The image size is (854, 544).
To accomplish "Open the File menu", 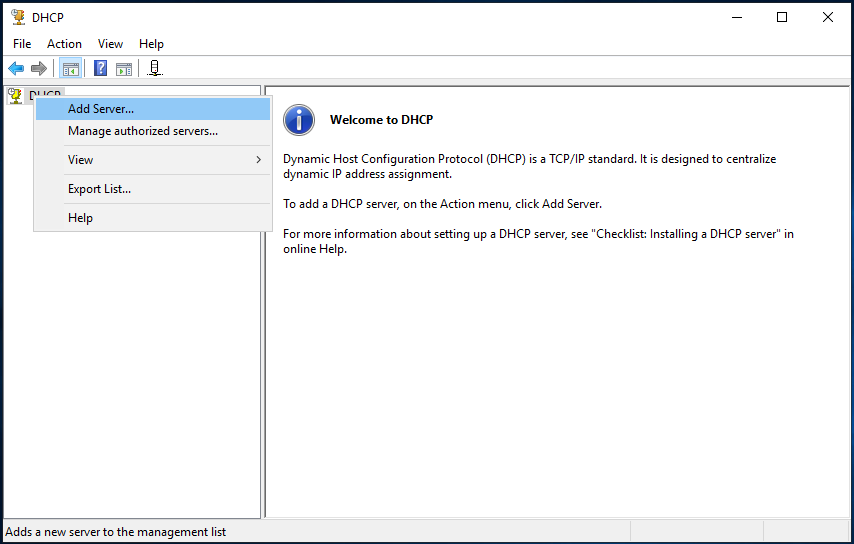I will point(22,44).
